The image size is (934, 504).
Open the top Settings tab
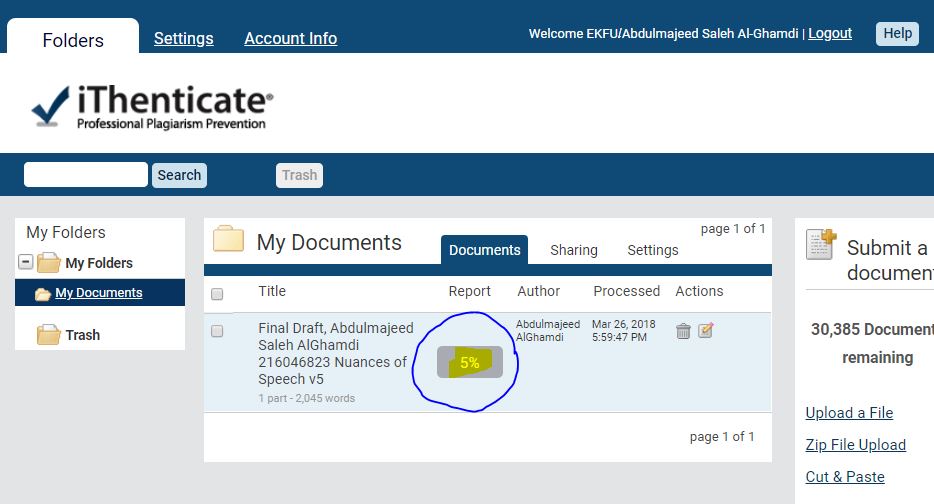click(x=183, y=38)
